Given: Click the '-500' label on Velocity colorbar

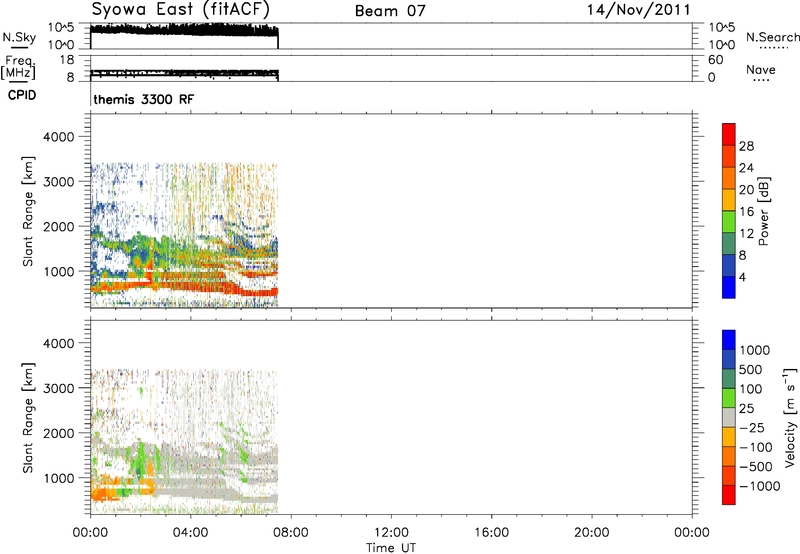Looking at the screenshot, I should click(756, 467).
